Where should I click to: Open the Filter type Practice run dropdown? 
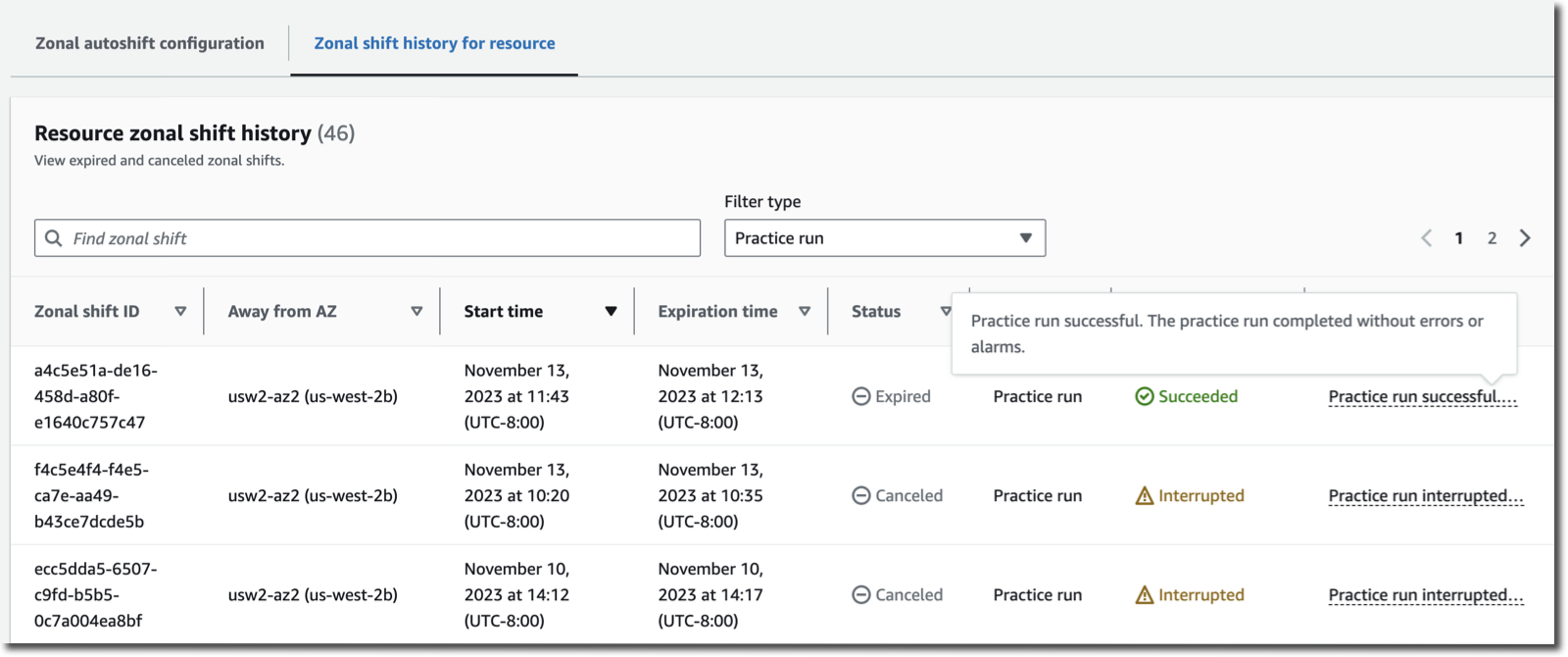tap(884, 238)
